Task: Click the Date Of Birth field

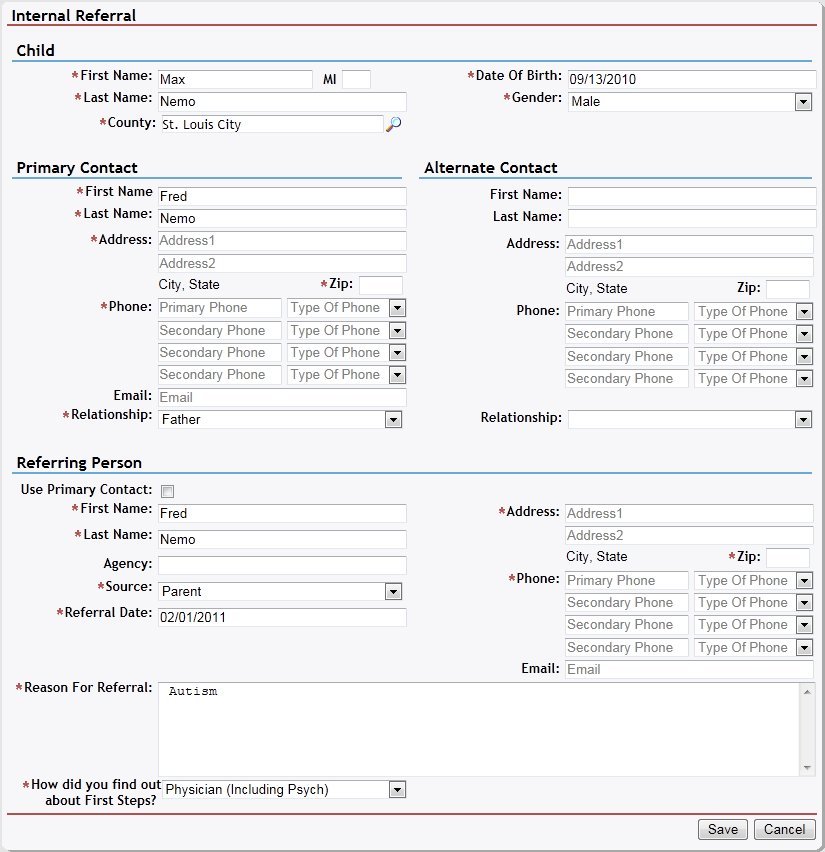Action: pyautogui.click(x=688, y=79)
